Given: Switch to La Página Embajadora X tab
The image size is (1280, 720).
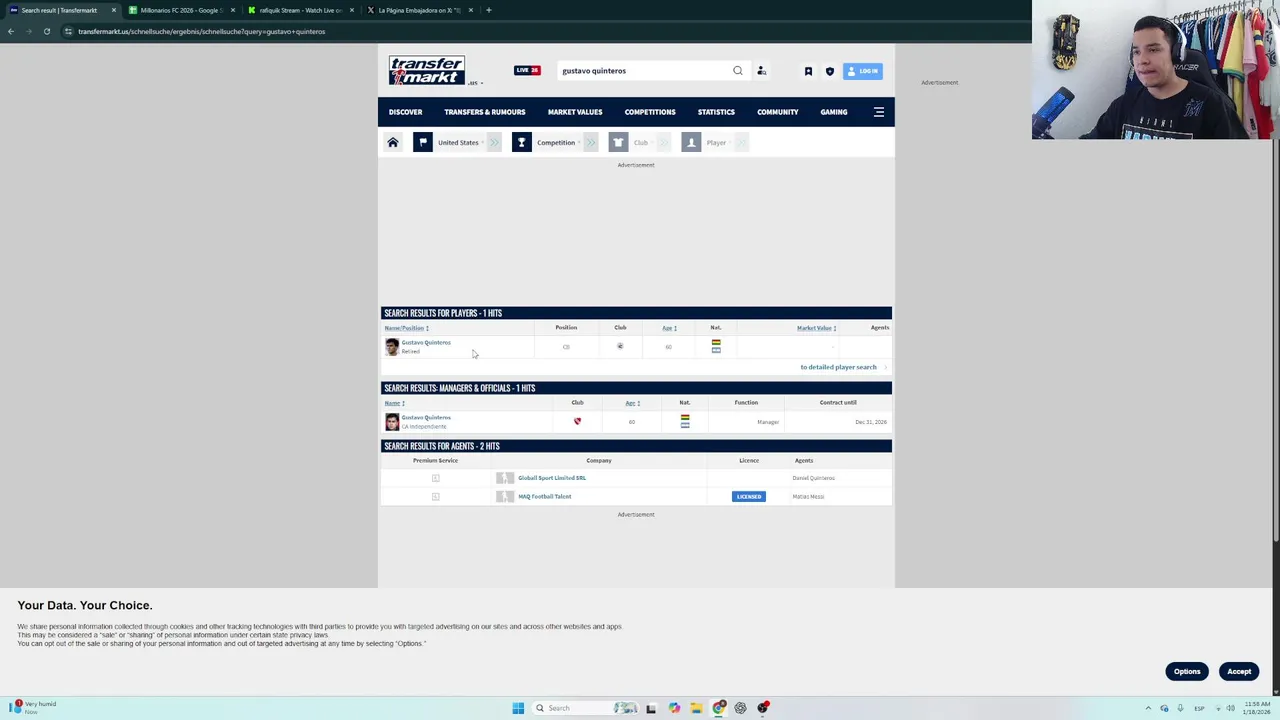Looking at the screenshot, I should (418, 10).
